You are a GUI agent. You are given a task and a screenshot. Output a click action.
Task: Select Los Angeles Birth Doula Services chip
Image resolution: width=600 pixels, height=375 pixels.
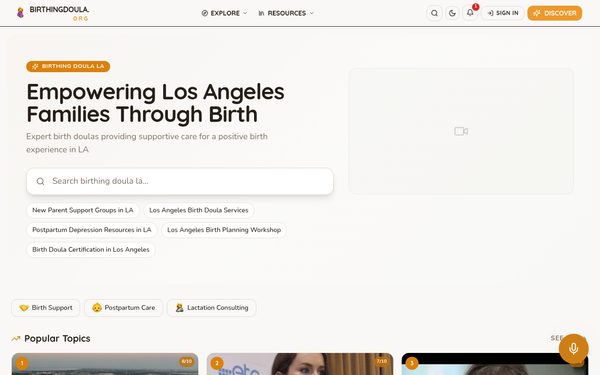coord(199,210)
